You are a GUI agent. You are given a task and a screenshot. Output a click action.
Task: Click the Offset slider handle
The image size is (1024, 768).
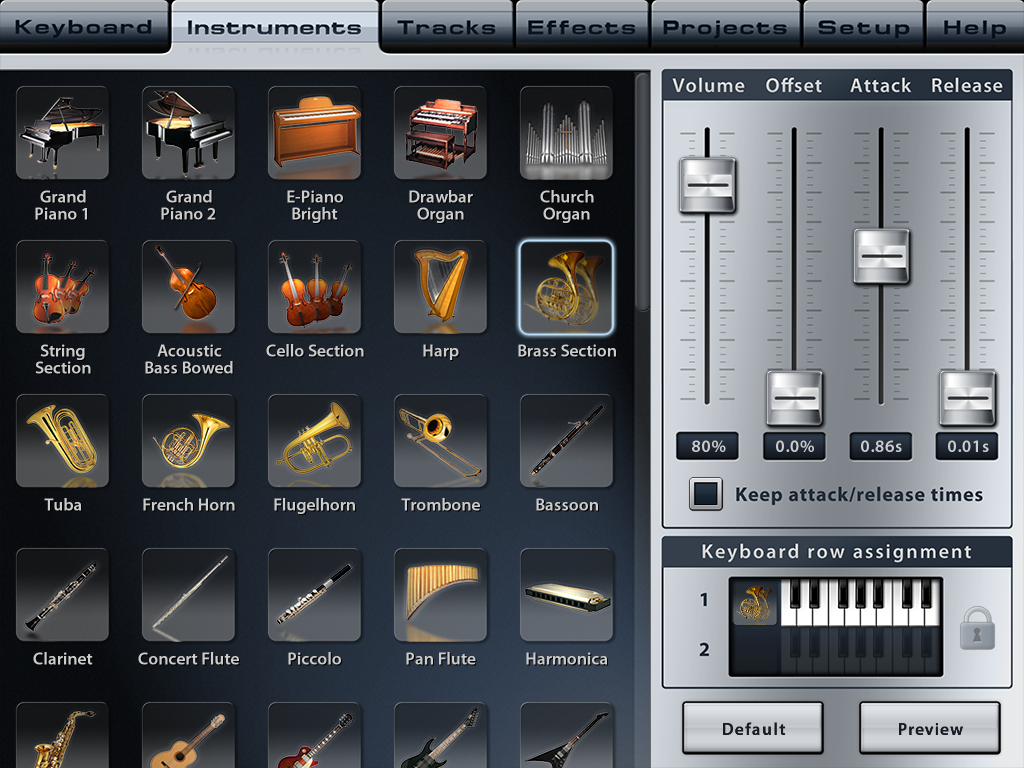coord(794,398)
